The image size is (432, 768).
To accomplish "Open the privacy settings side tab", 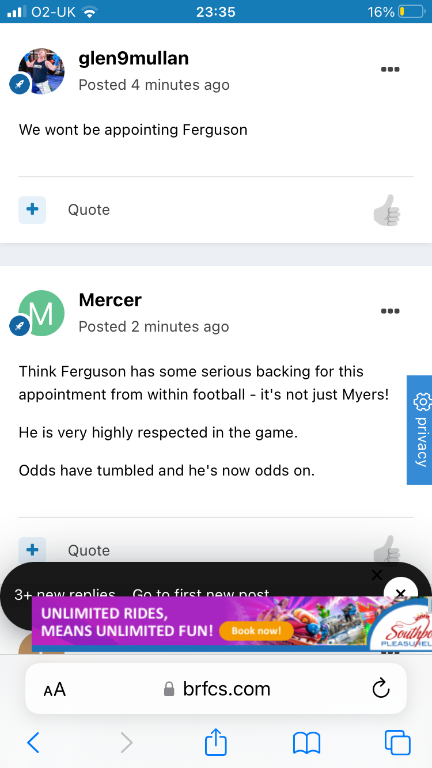I will tap(420, 430).
